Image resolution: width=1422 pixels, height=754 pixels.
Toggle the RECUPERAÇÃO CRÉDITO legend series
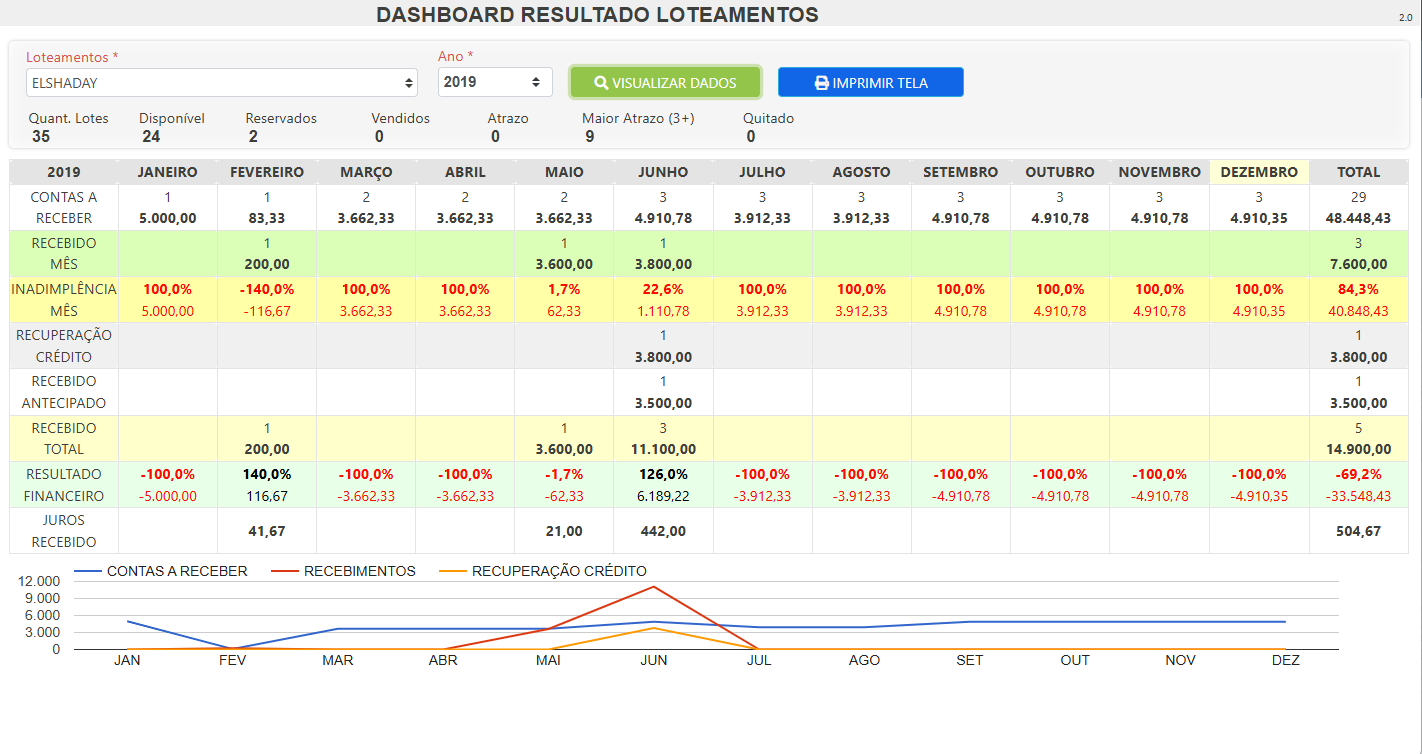(544, 571)
